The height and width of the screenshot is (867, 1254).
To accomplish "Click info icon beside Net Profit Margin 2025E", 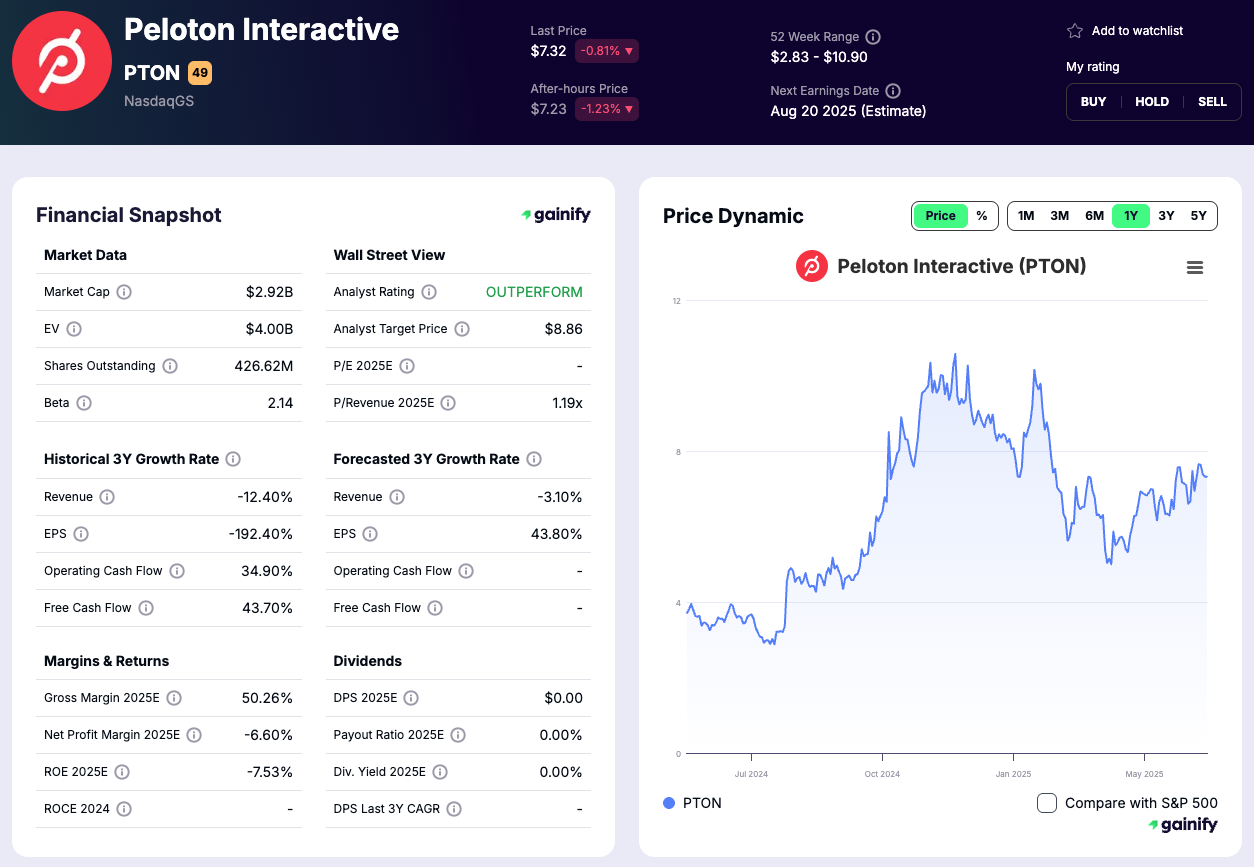I will 194,735.
